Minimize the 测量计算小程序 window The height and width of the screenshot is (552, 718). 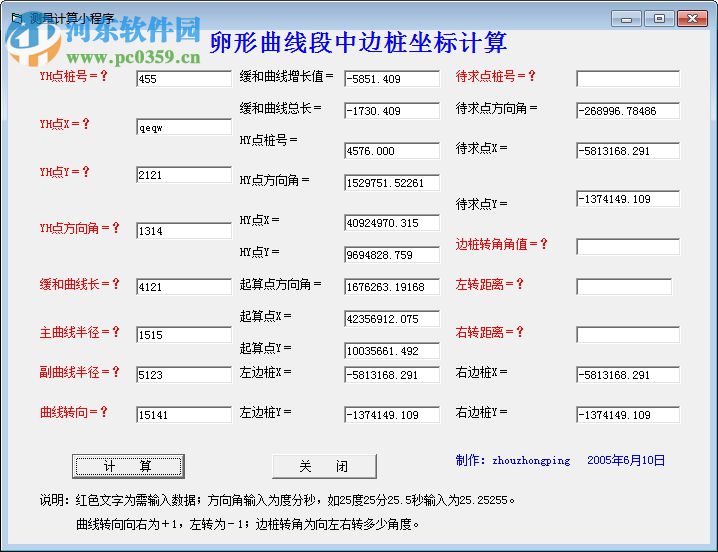[x=626, y=19]
